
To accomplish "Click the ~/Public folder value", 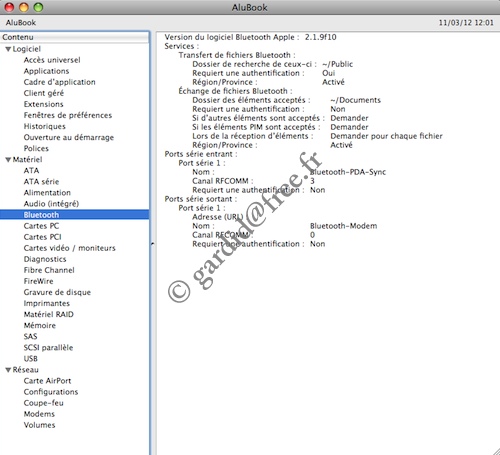I will click(337, 64).
